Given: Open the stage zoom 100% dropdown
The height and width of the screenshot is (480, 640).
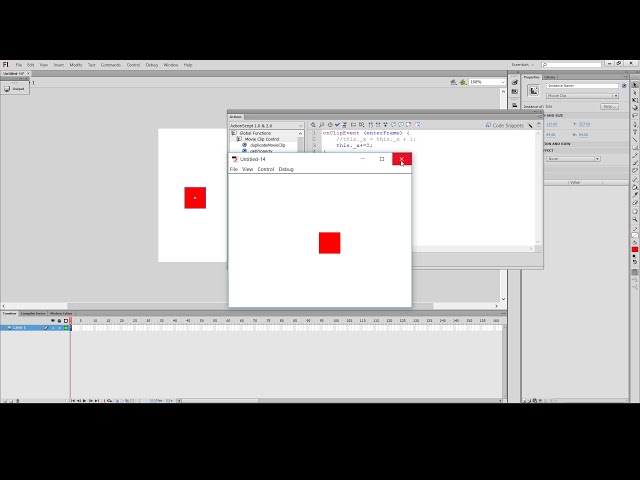Looking at the screenshot, I should click(x=487, y=82).
